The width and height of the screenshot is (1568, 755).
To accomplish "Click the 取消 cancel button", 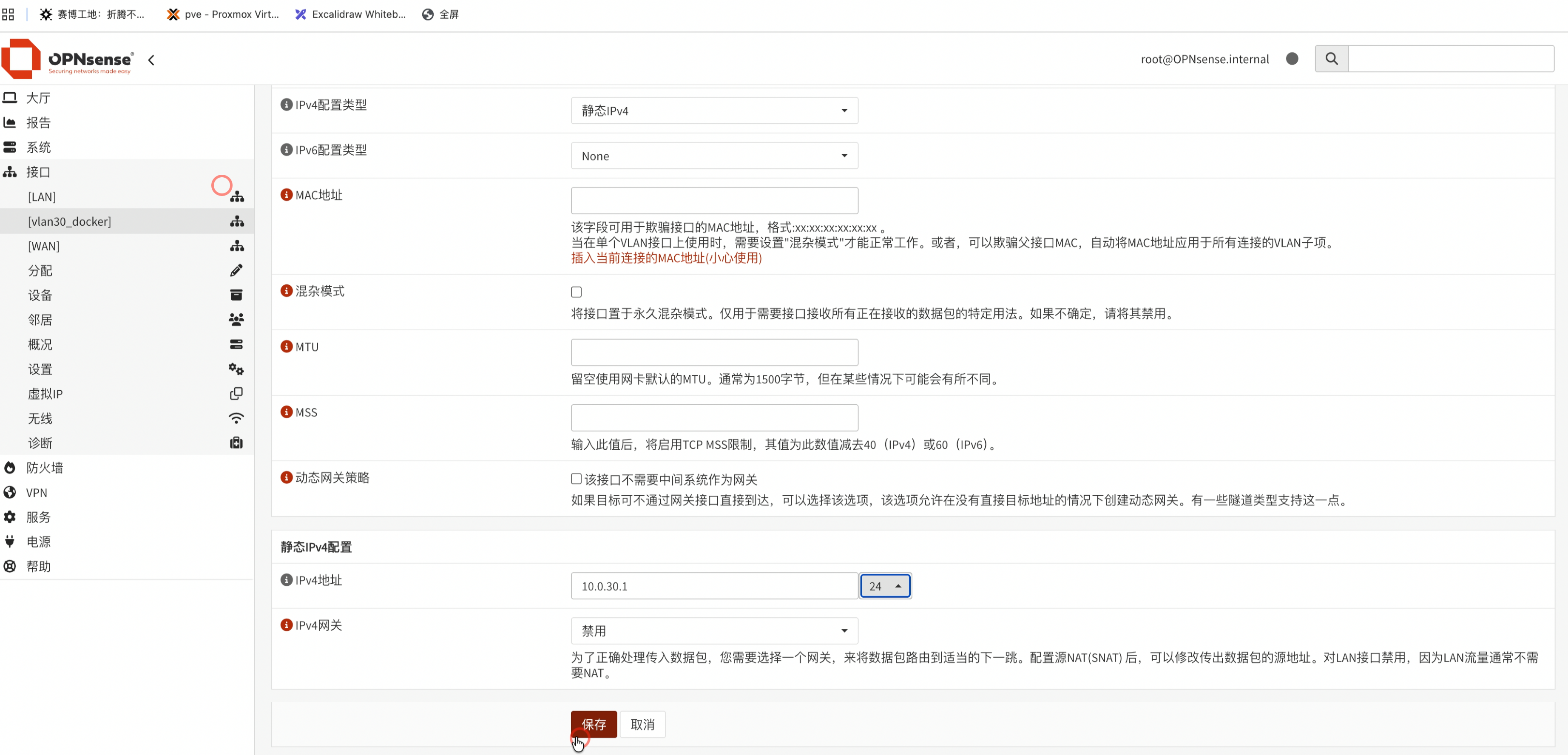I will click(642, 724).
